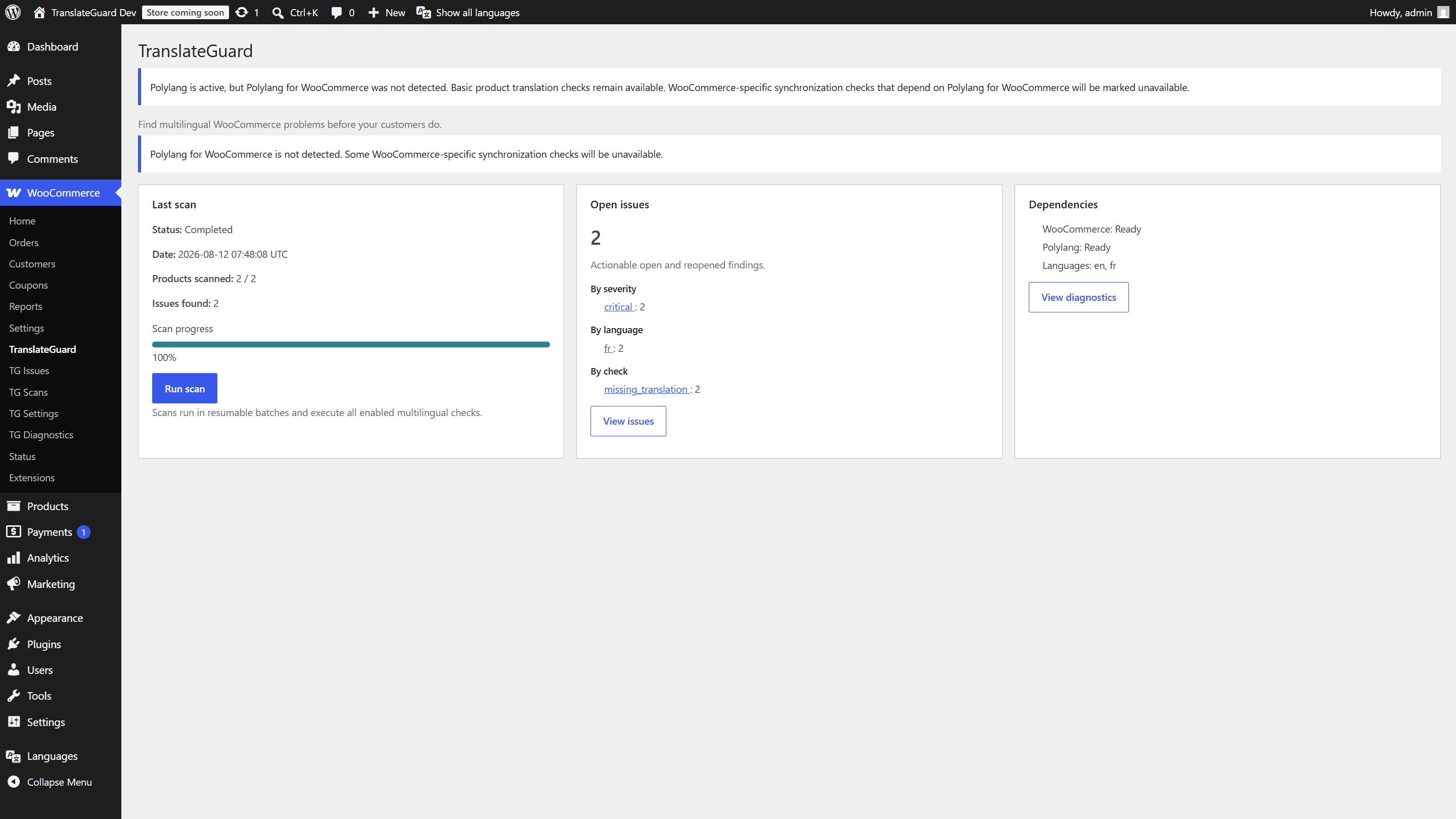Open the Extensions submenu item
The height and width of the screenshot is (819, 1456).
coord(32,478)
